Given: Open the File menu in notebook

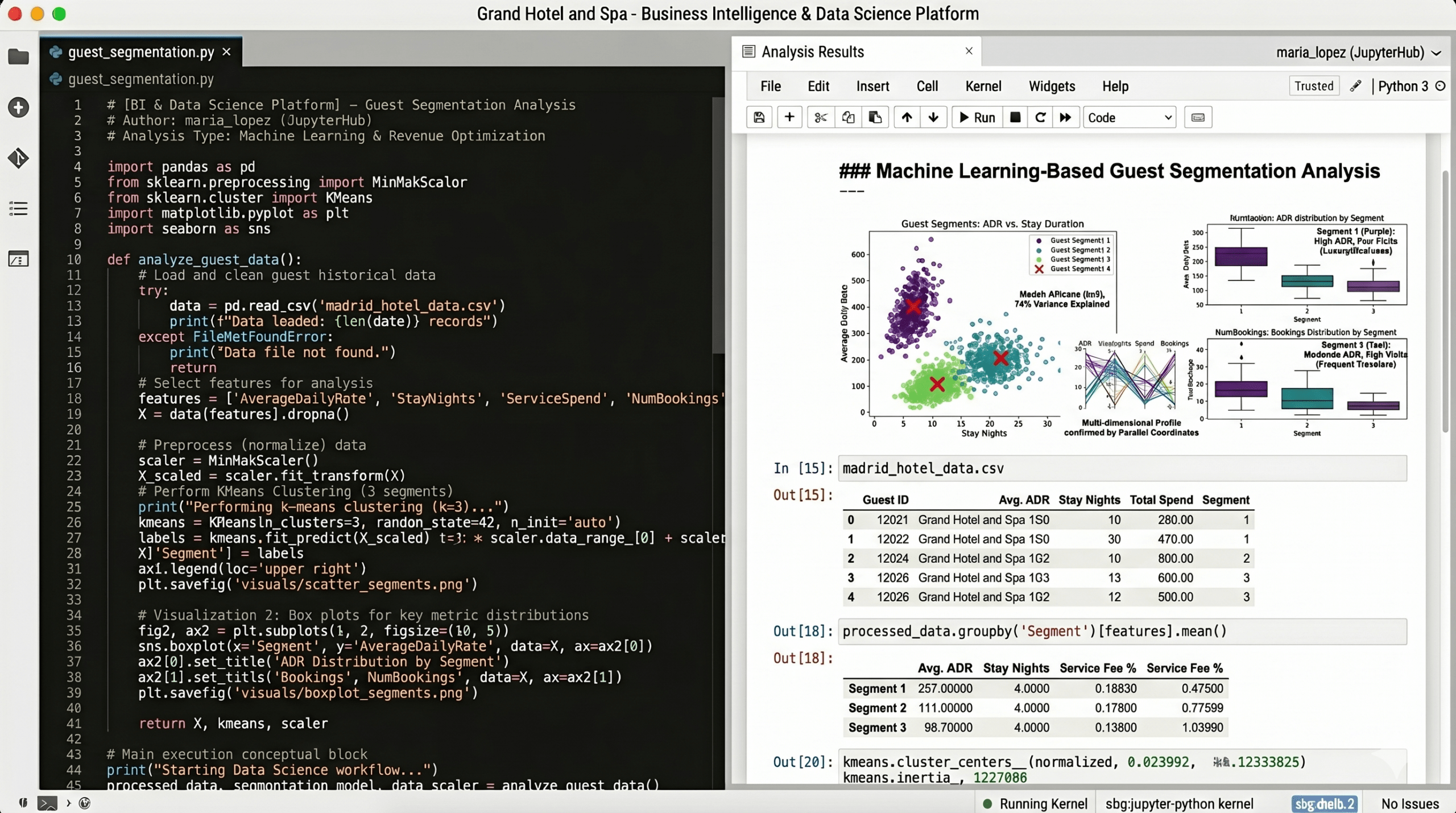Looking at the screenshot, I should point(771,86).
